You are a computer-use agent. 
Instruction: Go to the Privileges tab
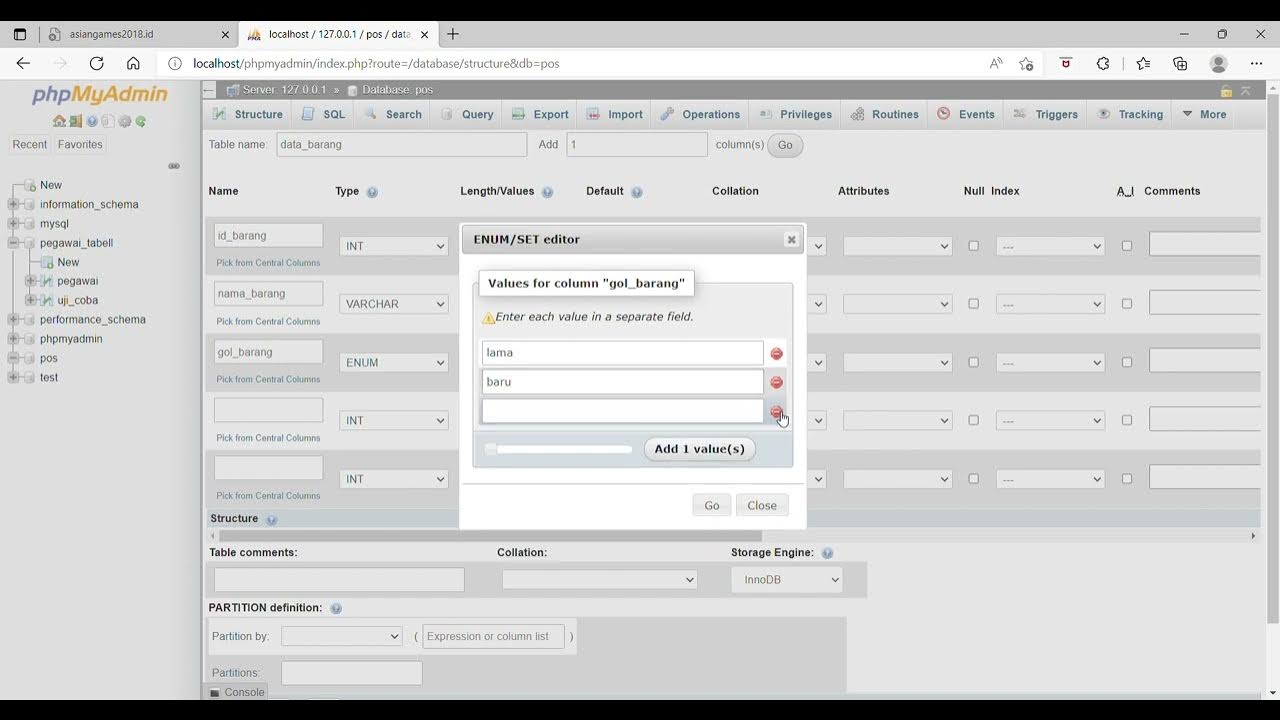pos(796,114)
